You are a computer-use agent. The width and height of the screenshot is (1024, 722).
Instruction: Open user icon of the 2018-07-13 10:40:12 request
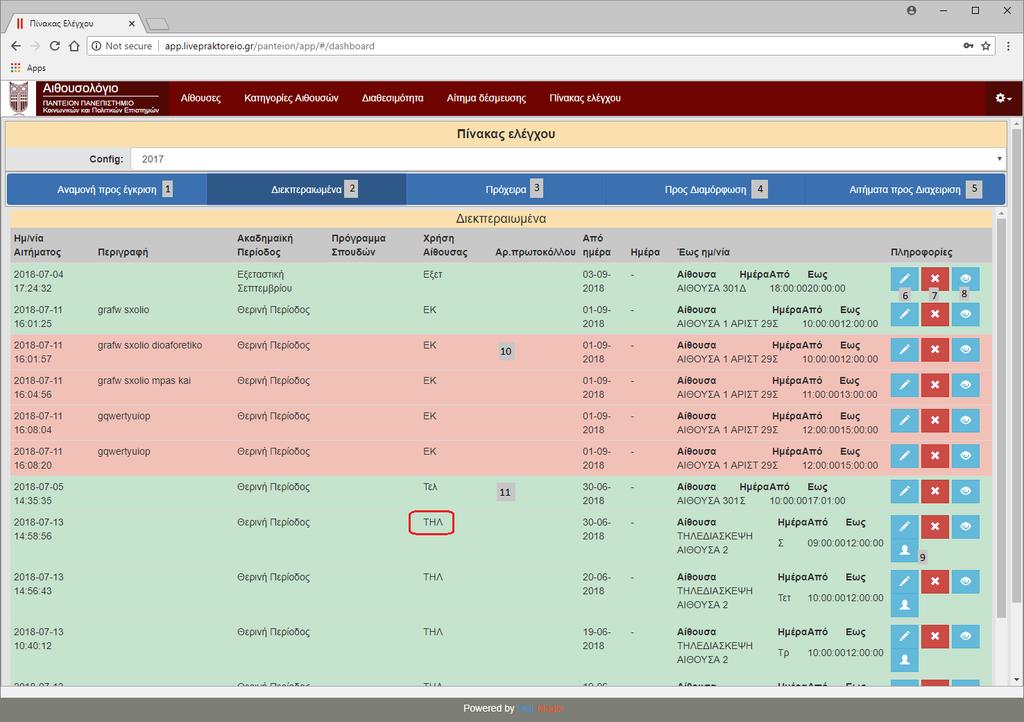pos(904,660)
